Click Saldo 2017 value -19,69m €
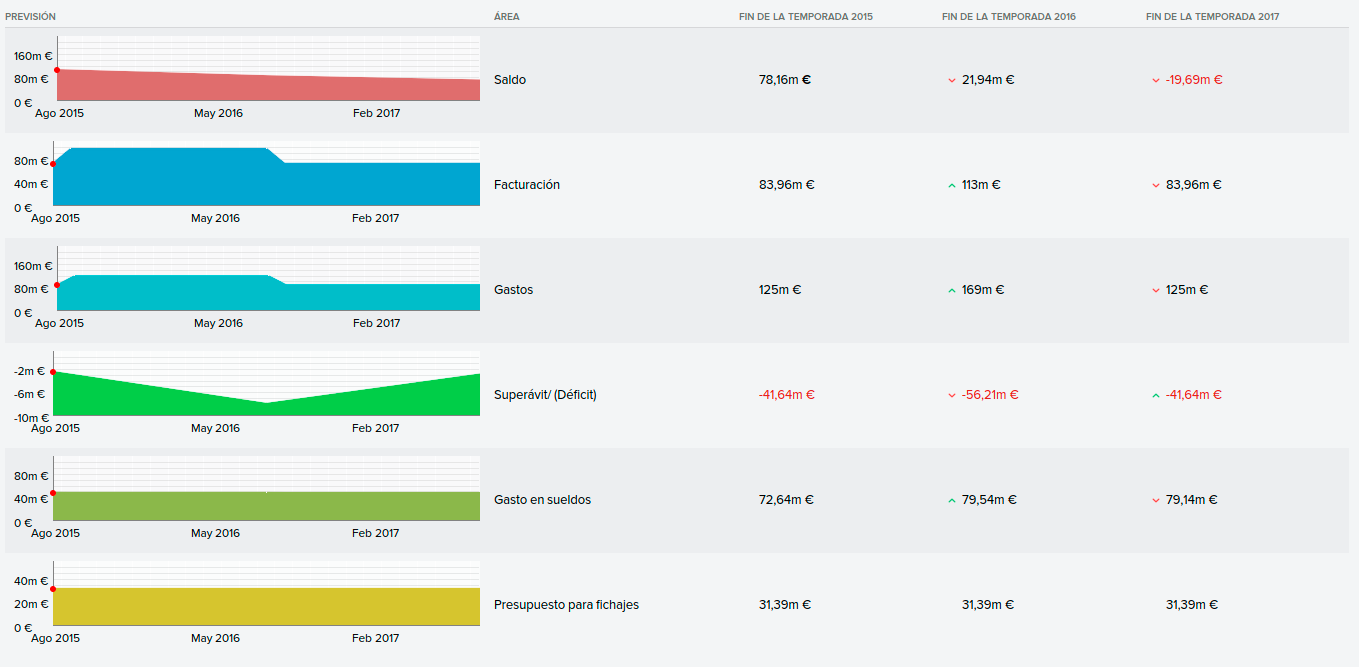This screenshot has height=667, width=1359. [1194, 80]
